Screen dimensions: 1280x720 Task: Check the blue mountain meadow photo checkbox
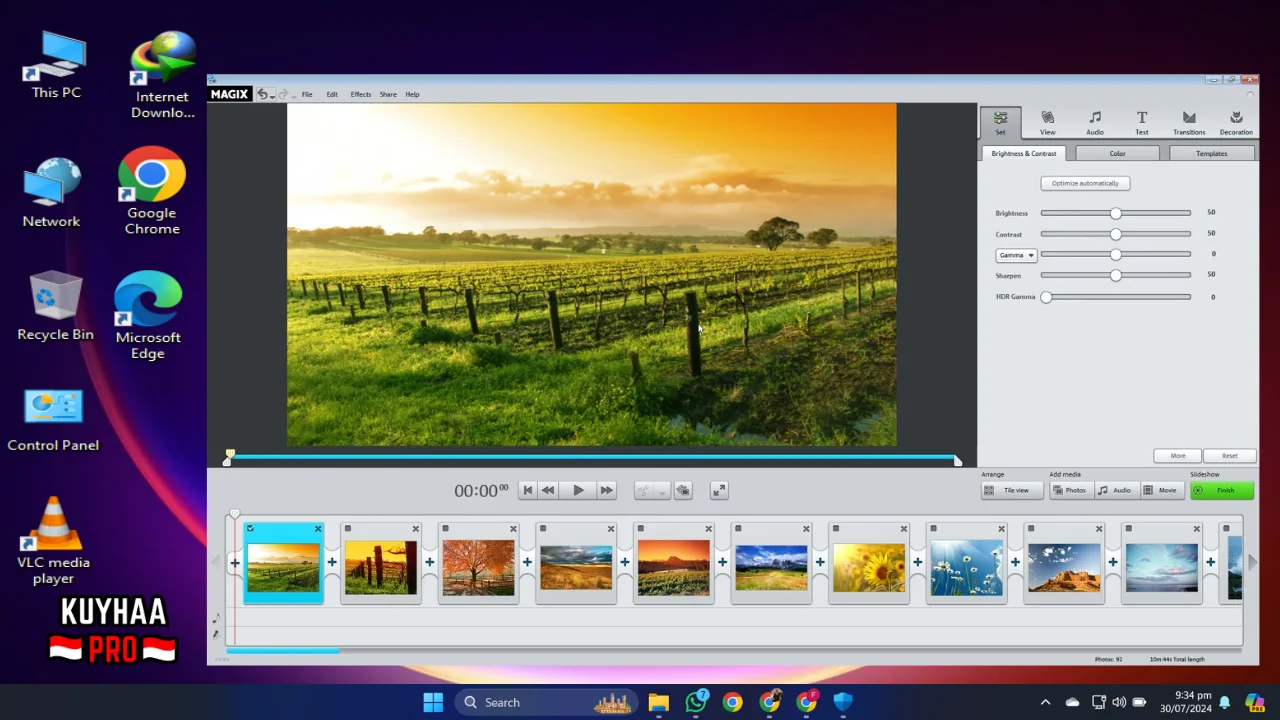[x=738, y=529]
